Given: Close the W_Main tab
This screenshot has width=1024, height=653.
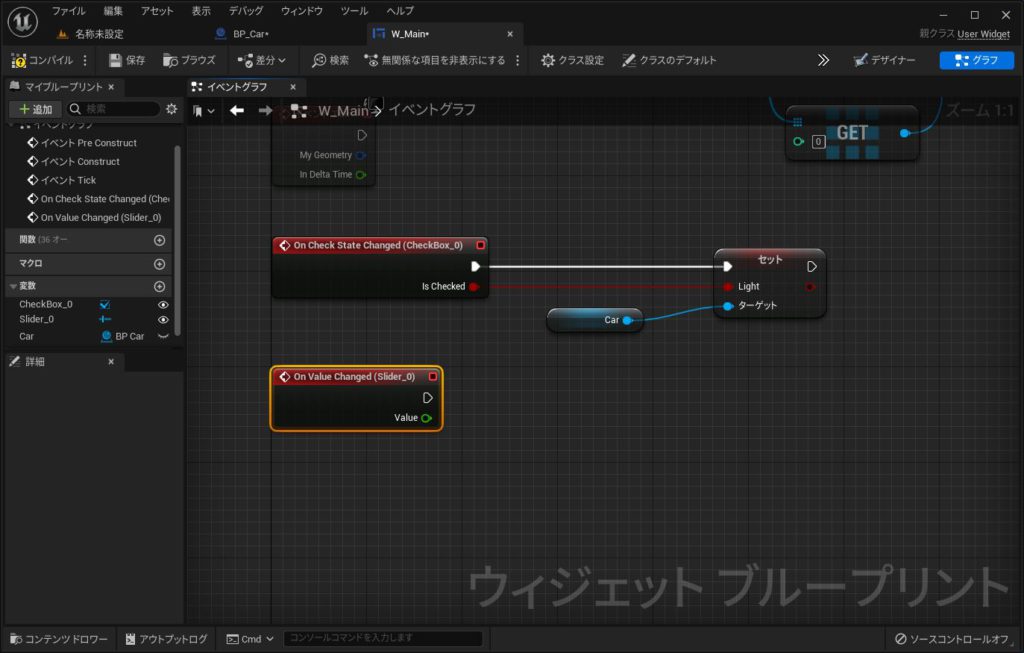Looking at the screenshot, I should [510, 34].
